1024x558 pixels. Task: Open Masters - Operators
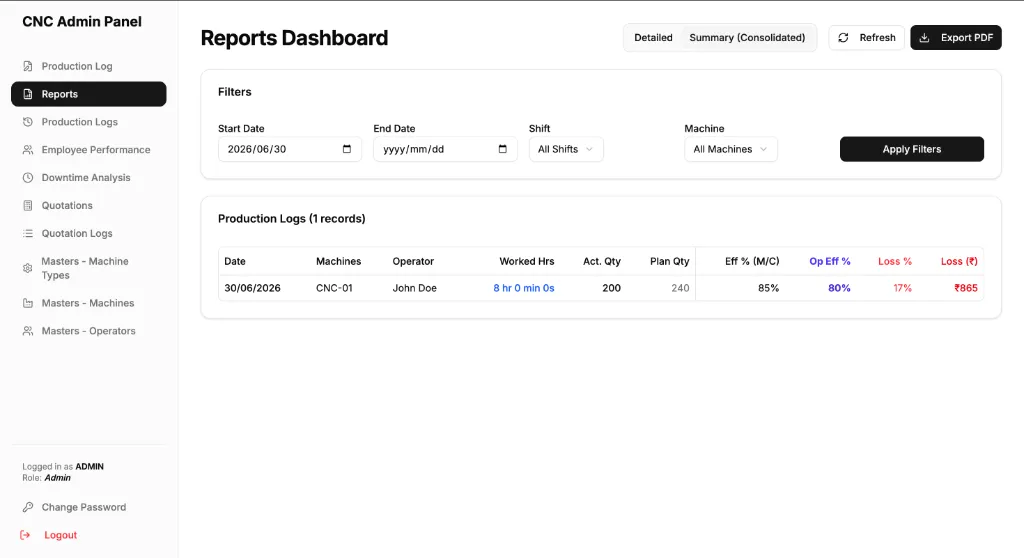[x=89, y=331]
